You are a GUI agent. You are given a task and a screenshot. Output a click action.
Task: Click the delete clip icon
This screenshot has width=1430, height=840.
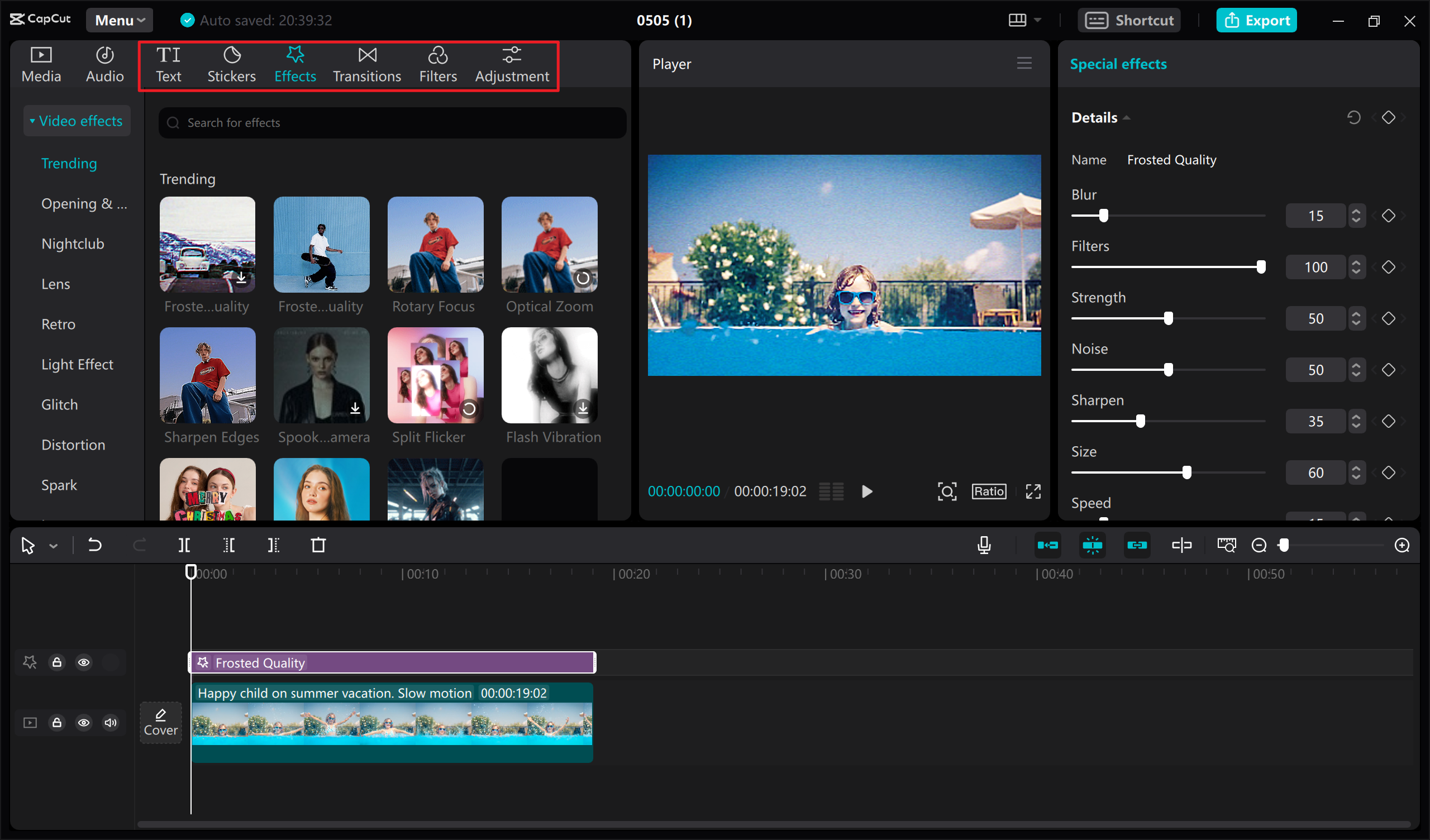tap(318, 545)
